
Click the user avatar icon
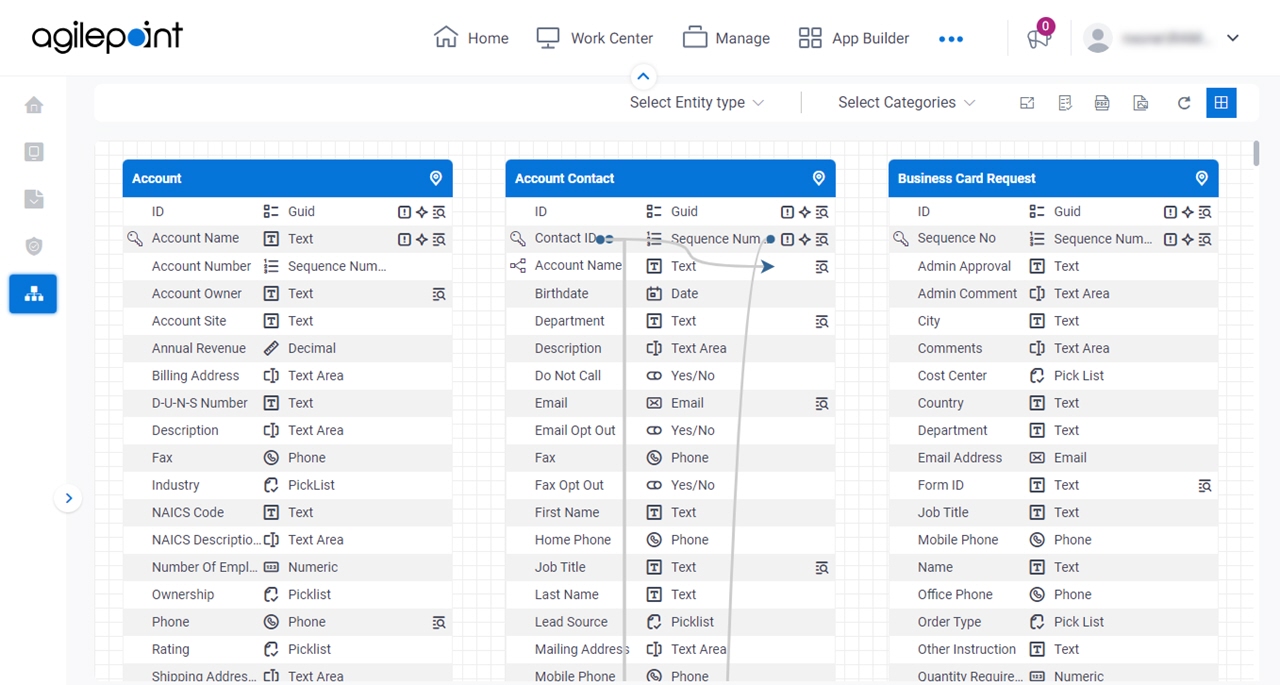[1098, 38]
